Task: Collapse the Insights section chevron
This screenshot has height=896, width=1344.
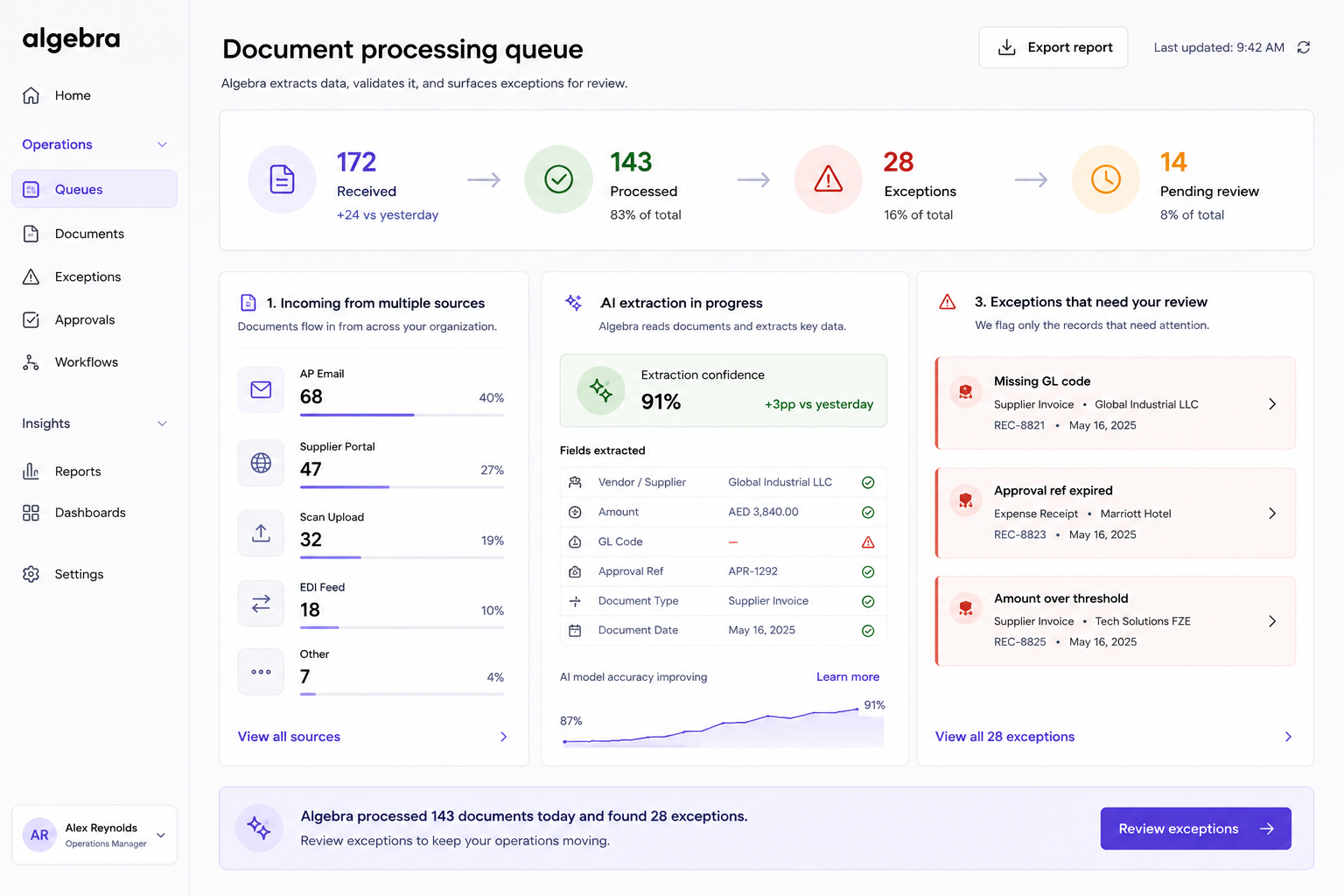Action: (x=162, y=423)
